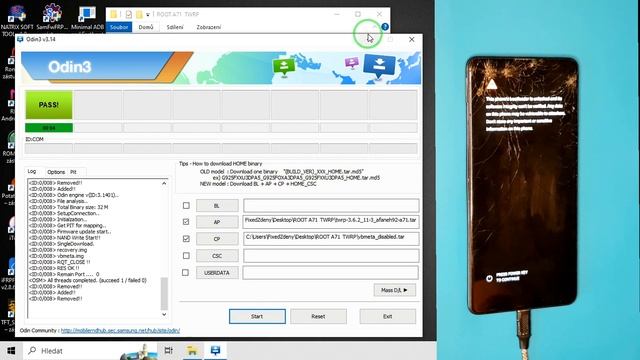Image resolution: width=640 pixels, height=360 pixels.
Task: Click the AP file path field with twrp tar
Action: 331,222
